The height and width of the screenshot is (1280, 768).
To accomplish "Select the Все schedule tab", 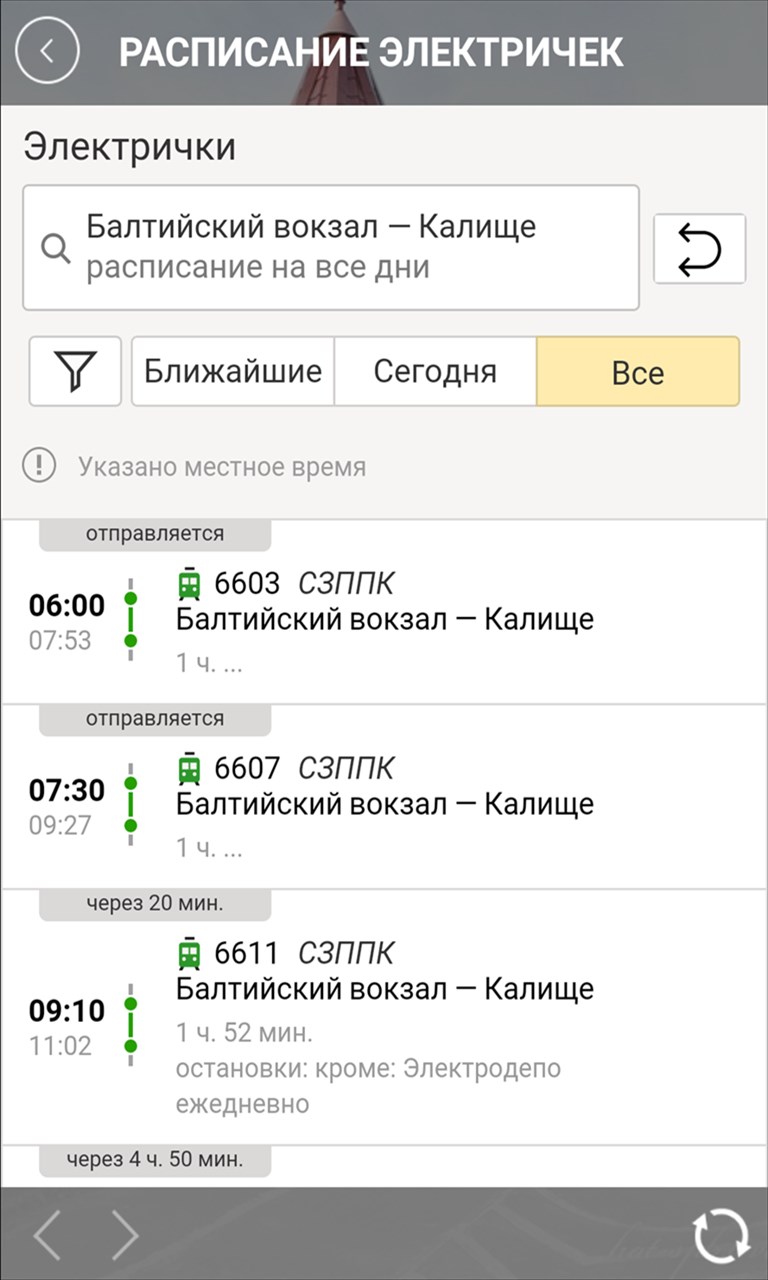I will pyautogui.click(x=637, y=372).
